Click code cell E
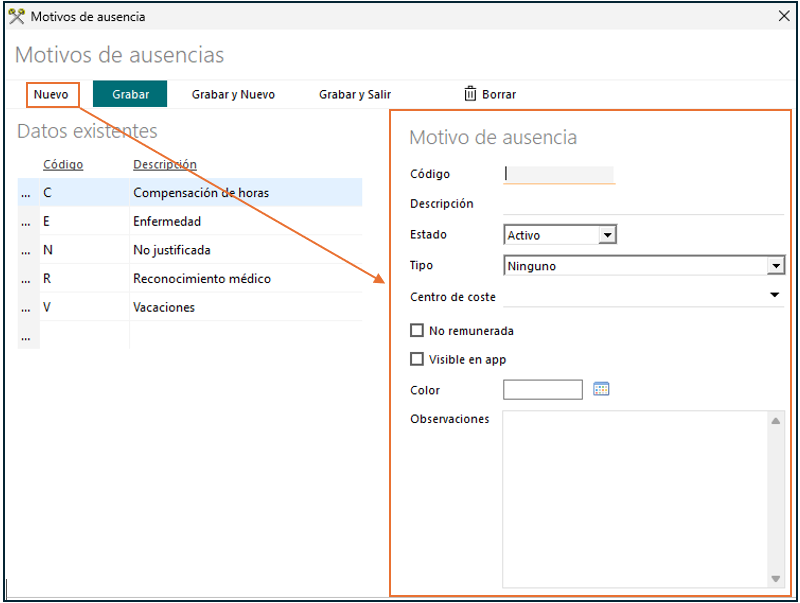The width and height of the screenshot is (800, 603). coord(84,221)
